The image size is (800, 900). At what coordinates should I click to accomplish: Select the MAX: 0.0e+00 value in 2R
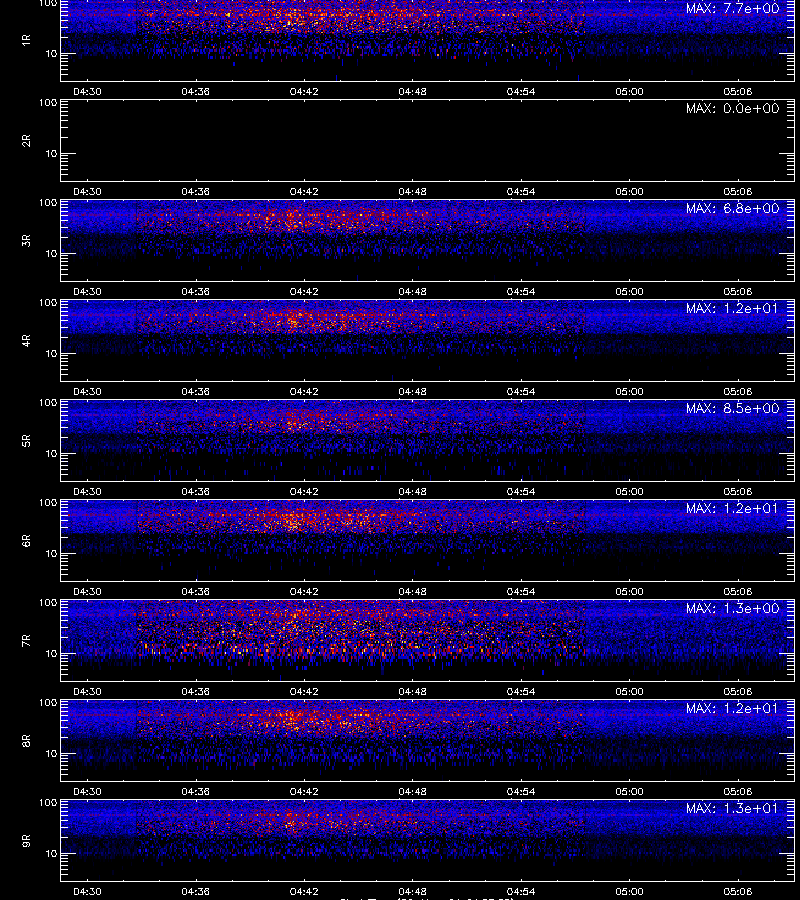coord(732,108)
